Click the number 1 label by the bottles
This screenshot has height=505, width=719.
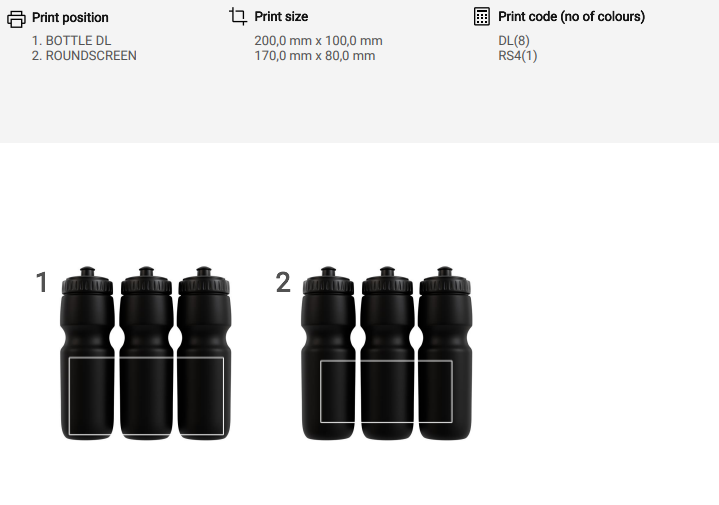42,283
